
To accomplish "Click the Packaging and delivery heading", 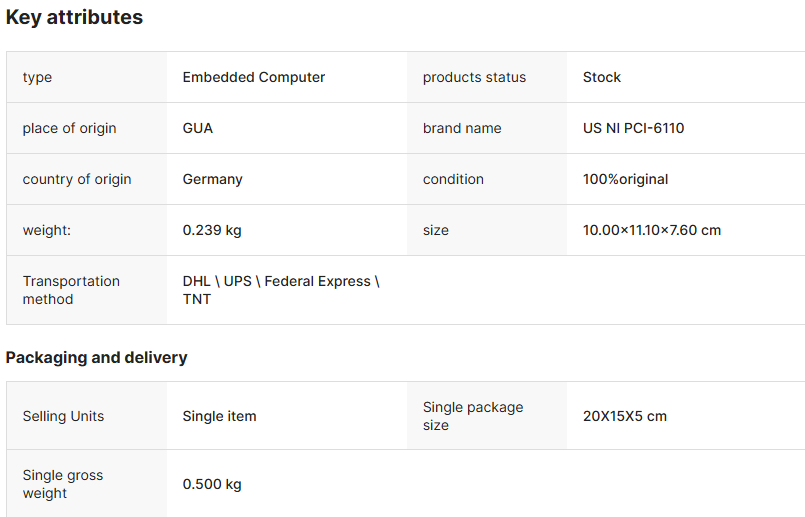I will coord(97,357).
